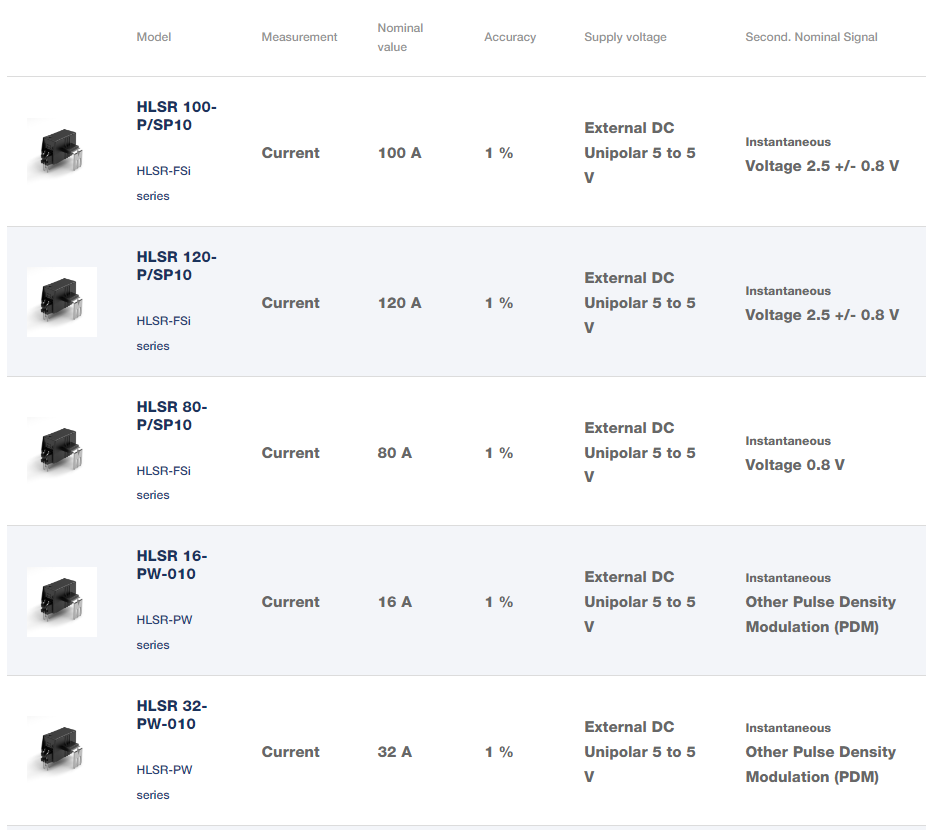Image resolution: width=927 pixels, height=830 pixels.
Task: Open HLSR-PW series link under HLSR 32-PW-010
Action: click(x=164, y=782)
